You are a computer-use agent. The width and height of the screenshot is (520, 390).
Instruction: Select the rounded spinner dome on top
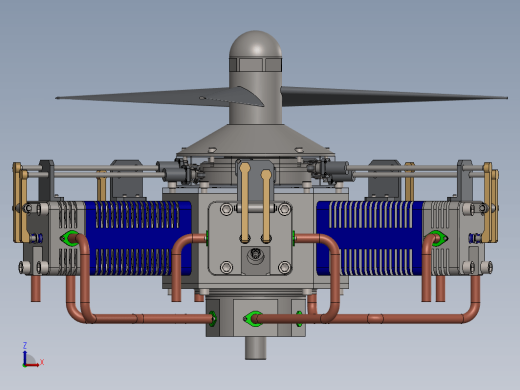[255, 44]
